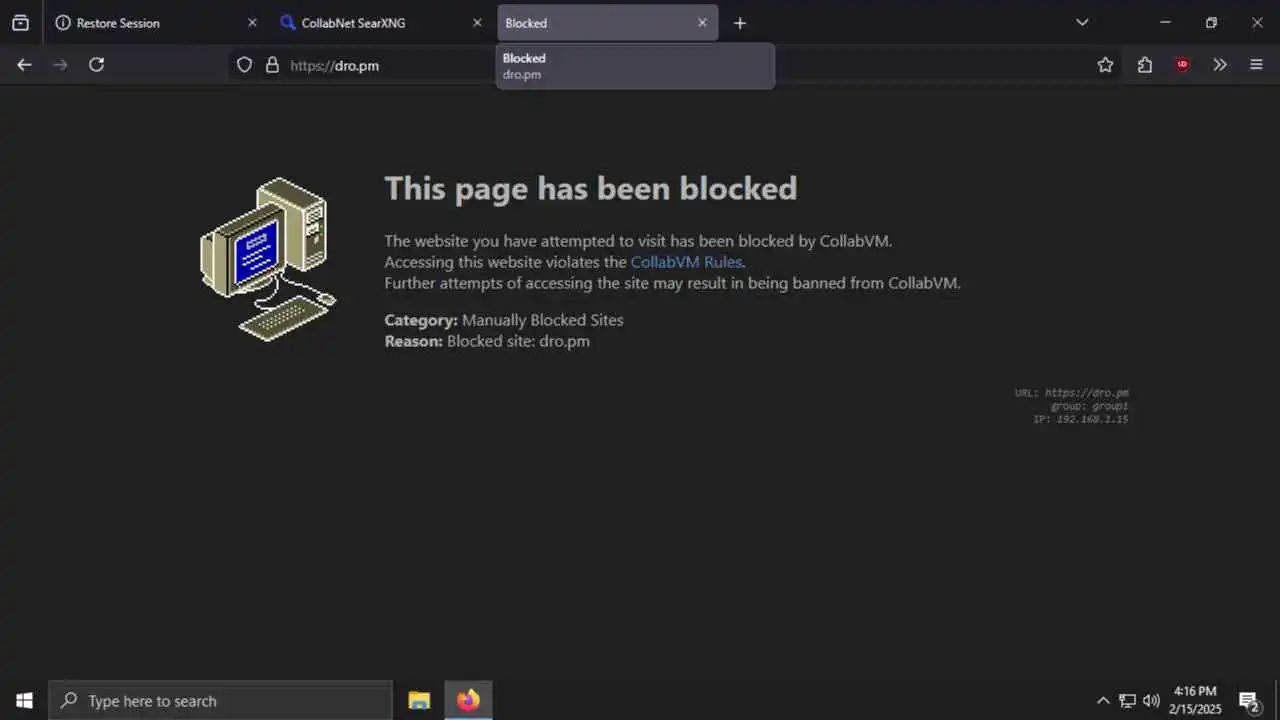This screenshot has height=720, width=1280.
Task: Open a new tab with plus button
Action: click(x=740, y=23)
